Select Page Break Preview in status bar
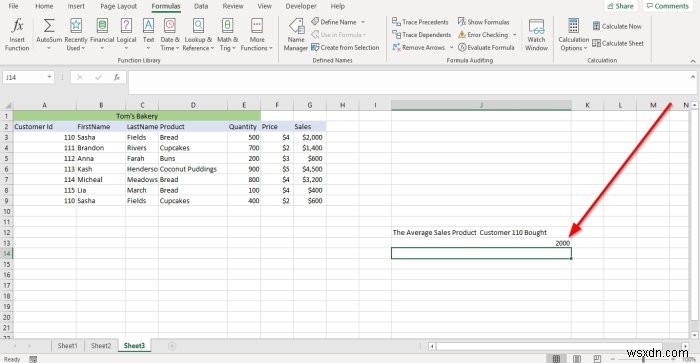Screen dimensions: 700x363 (597, 359)
